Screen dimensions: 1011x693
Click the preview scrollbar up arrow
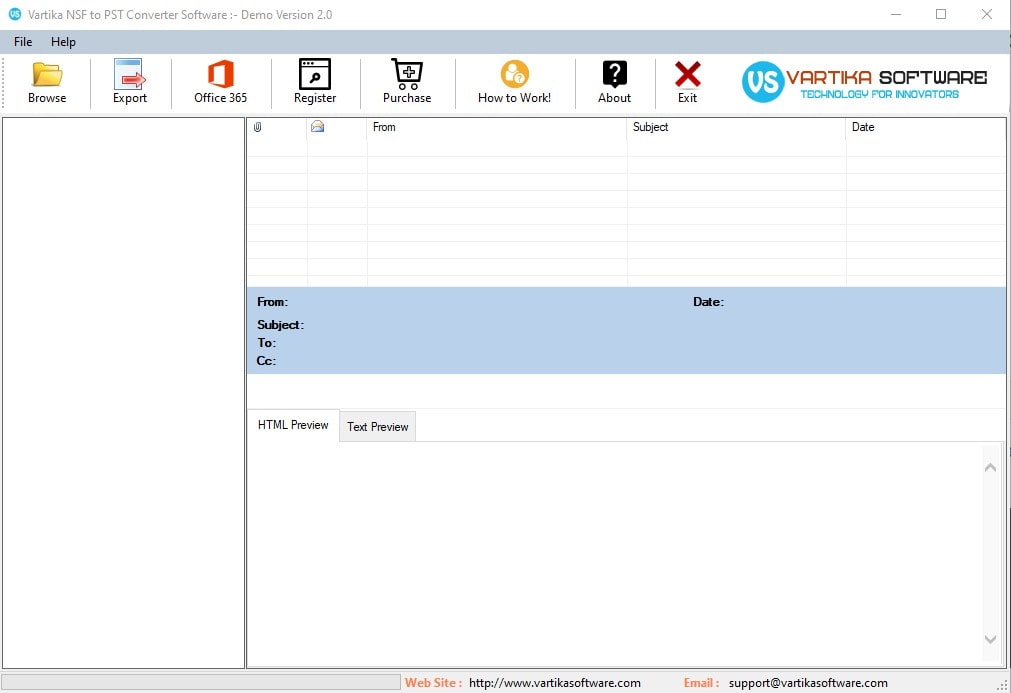pos(990,467)
